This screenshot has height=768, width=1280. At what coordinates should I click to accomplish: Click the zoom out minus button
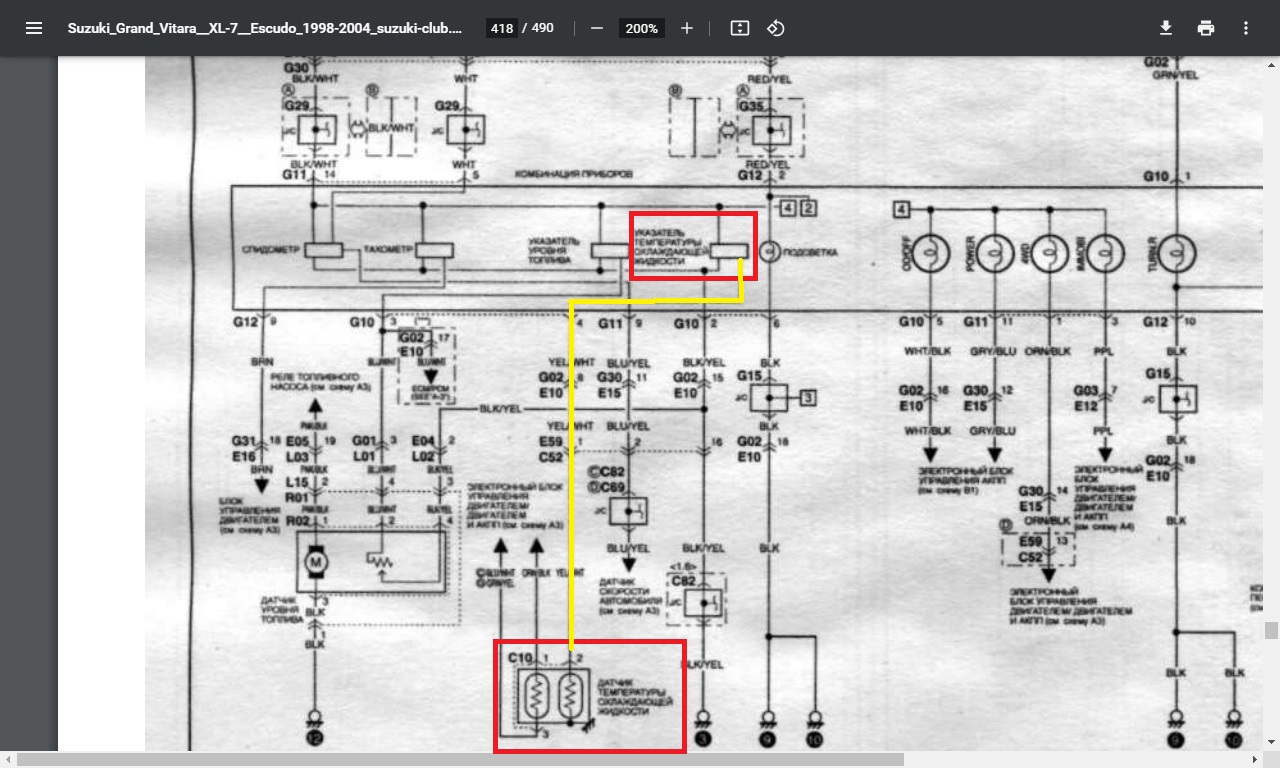click(x=597, y=28)
